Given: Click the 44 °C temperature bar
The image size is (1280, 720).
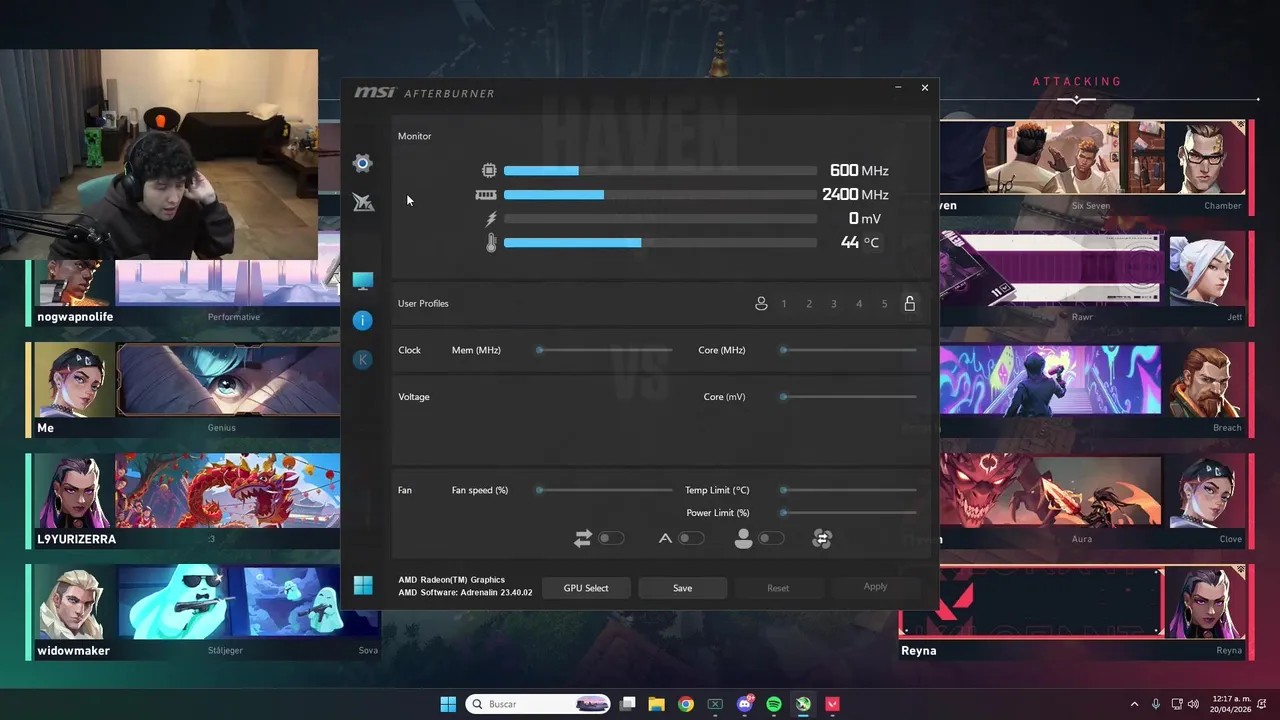Looking at the screenshot, I should point(660,243).
